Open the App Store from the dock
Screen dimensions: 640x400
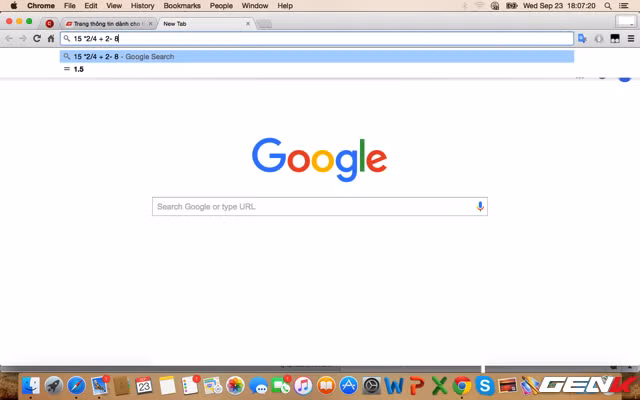348,385
